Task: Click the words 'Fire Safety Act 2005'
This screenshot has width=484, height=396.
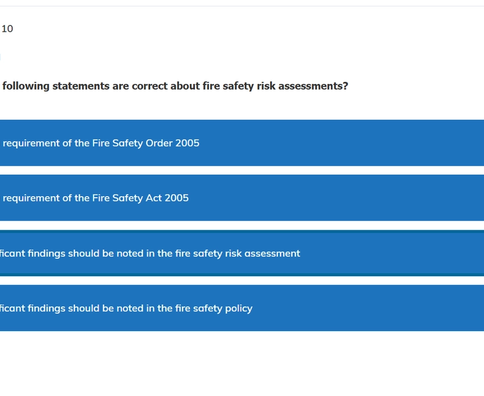Action: tap(140, 198)
